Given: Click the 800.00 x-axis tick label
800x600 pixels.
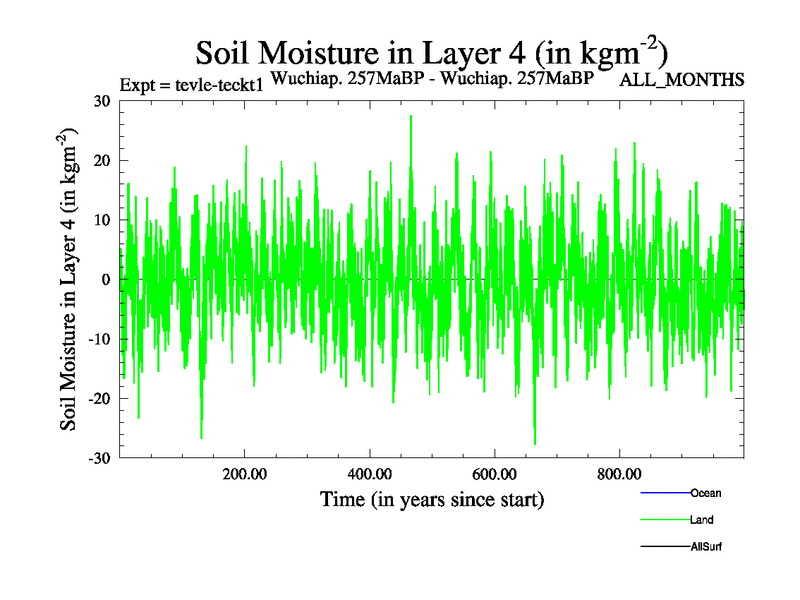Looking at the screenshot, I should pos(619,473).
